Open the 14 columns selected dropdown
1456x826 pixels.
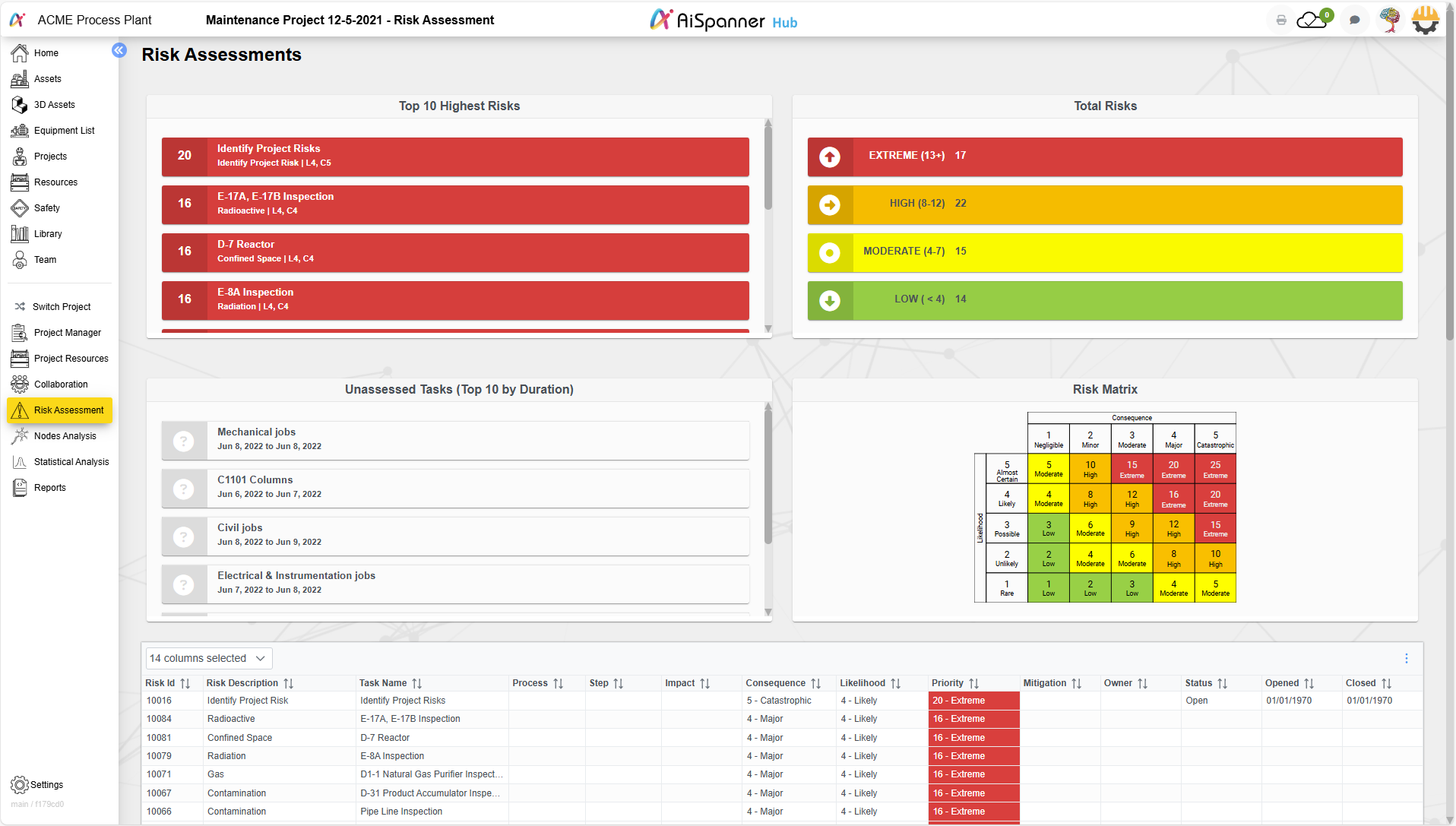[x=207, y=658]
